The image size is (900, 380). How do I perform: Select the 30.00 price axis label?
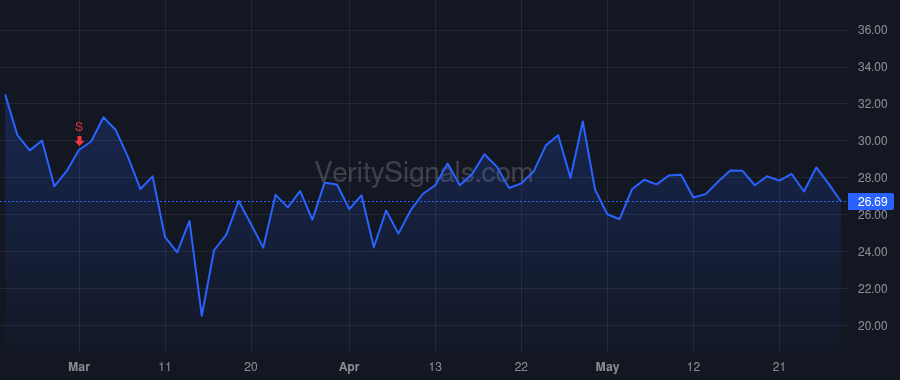click(872, 141)
